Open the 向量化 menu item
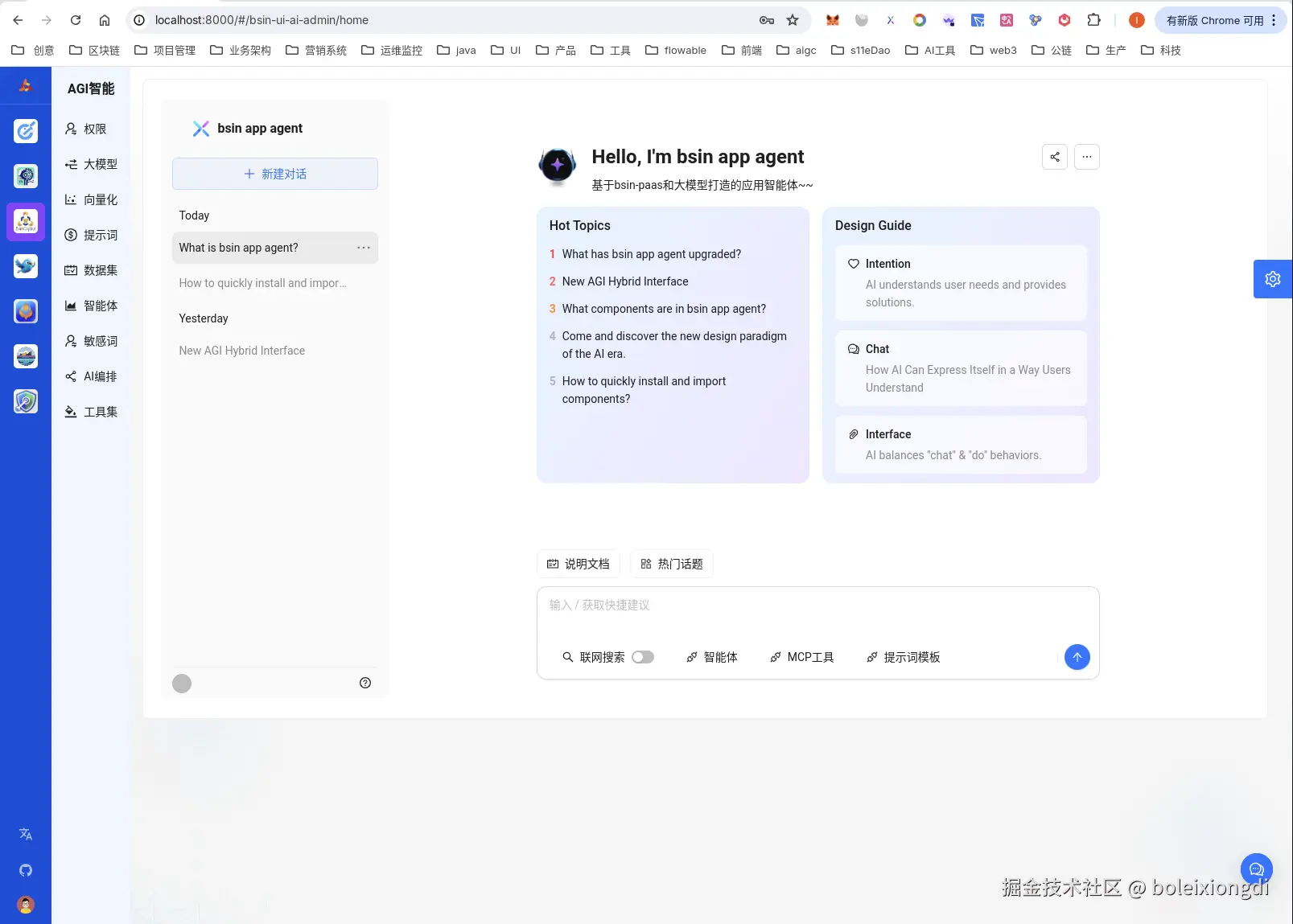1293x924 pixels. 91,199
